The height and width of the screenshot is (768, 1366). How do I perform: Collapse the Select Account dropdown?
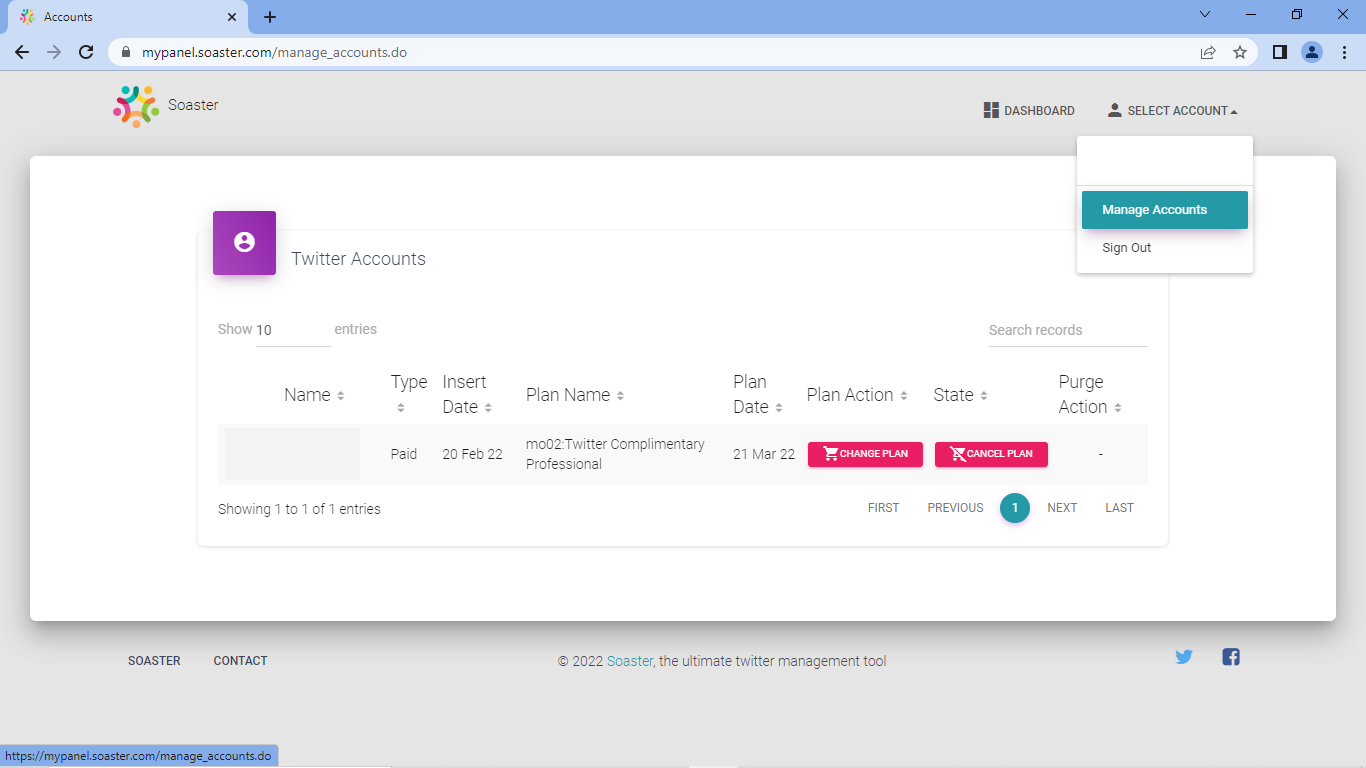1172,111
